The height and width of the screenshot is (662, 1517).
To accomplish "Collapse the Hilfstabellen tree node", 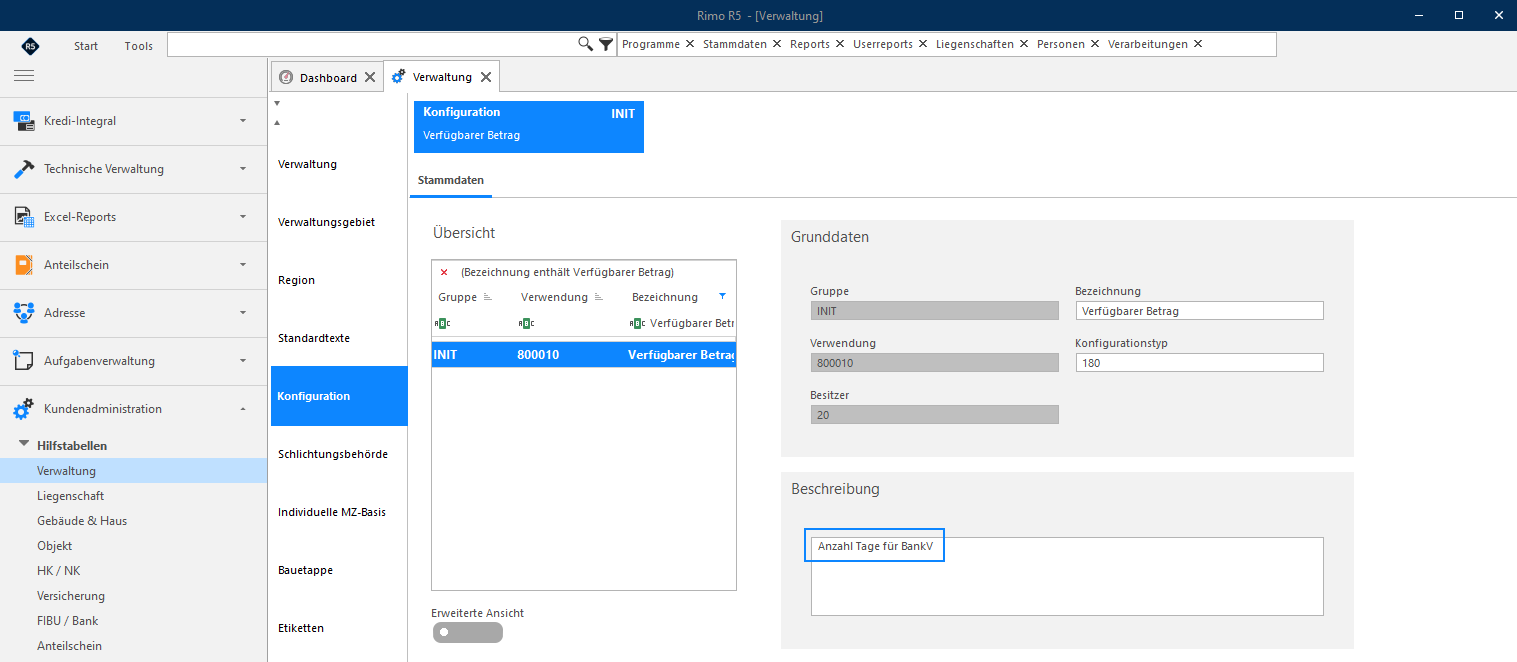I will click(25, 444).
